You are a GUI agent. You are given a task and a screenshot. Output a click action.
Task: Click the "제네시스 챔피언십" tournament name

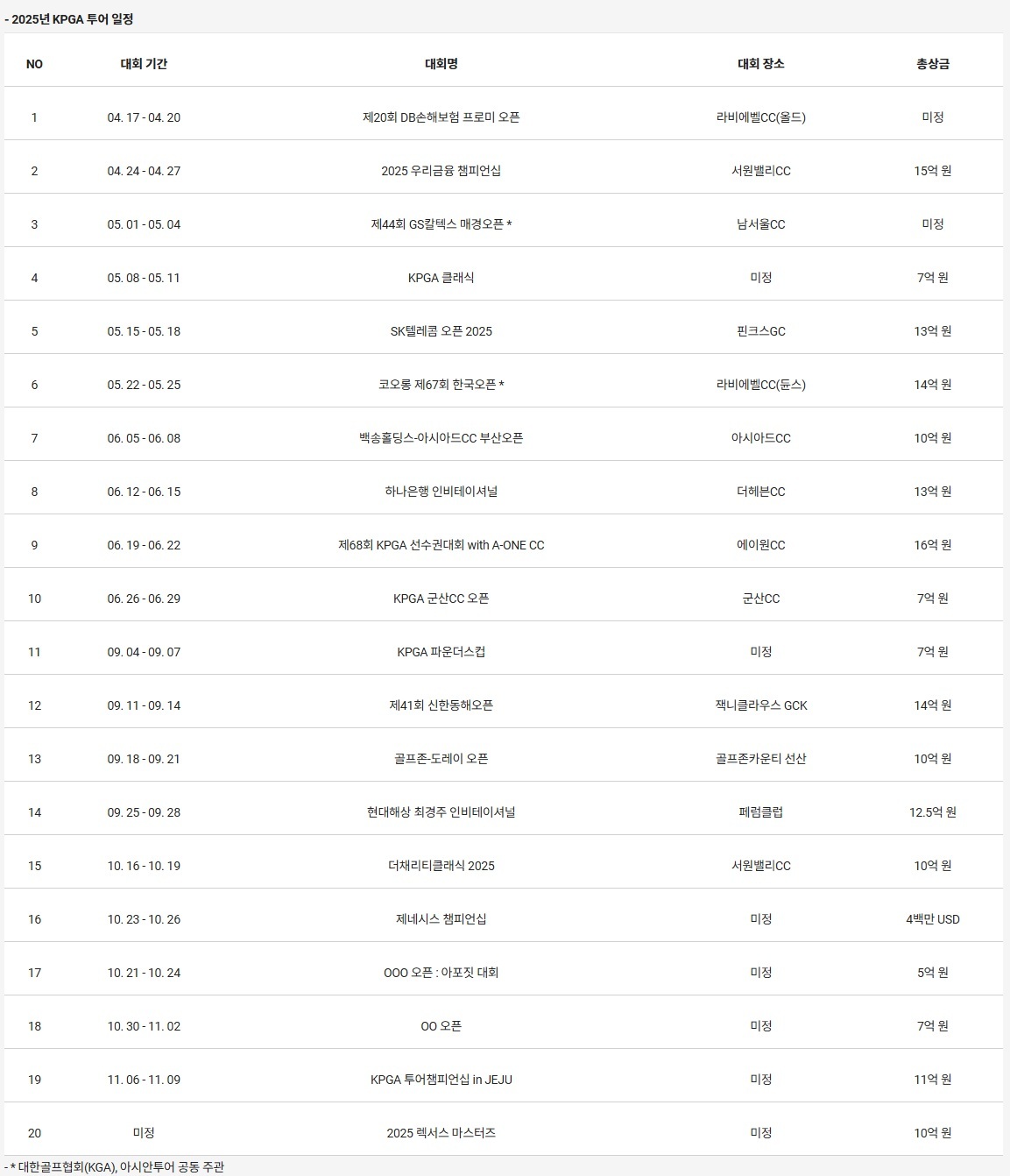441,919
